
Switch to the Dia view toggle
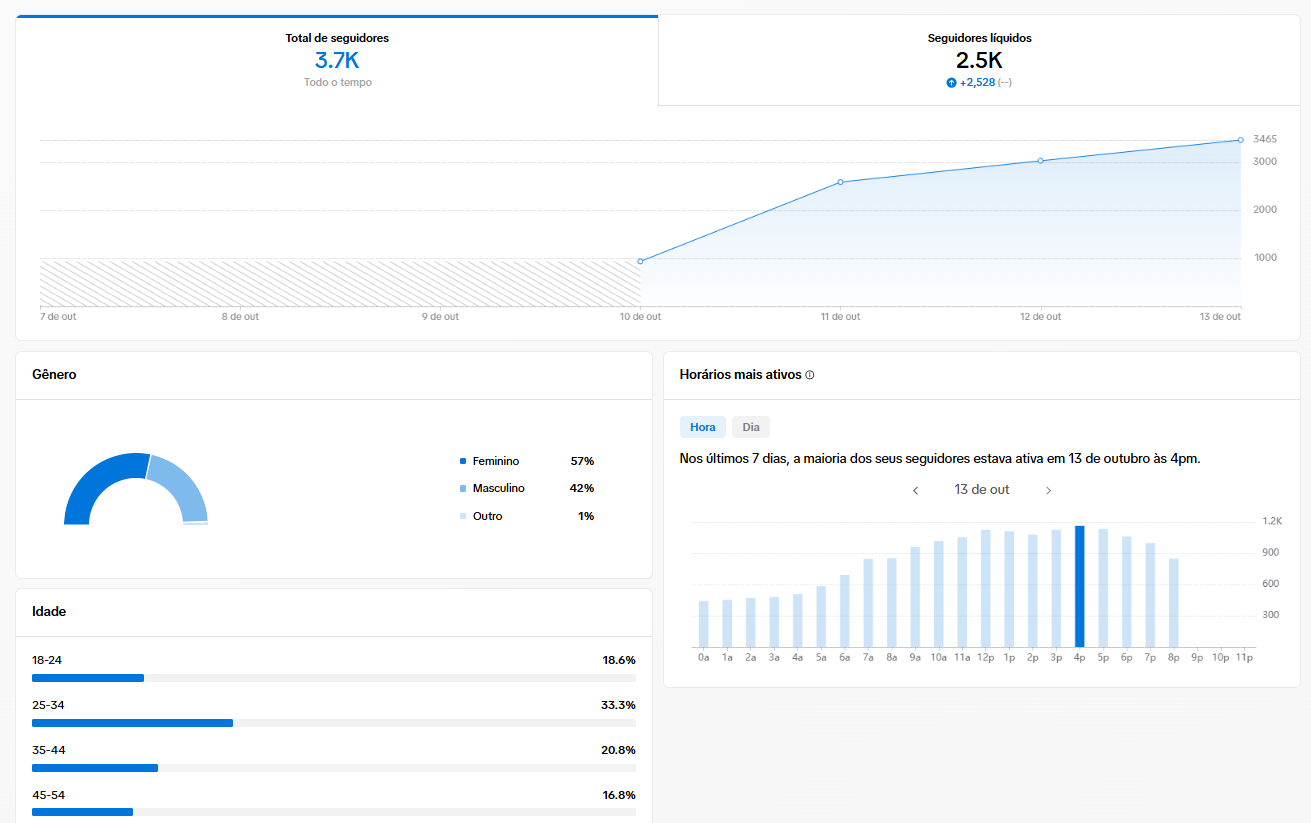(x=751, y=427)
